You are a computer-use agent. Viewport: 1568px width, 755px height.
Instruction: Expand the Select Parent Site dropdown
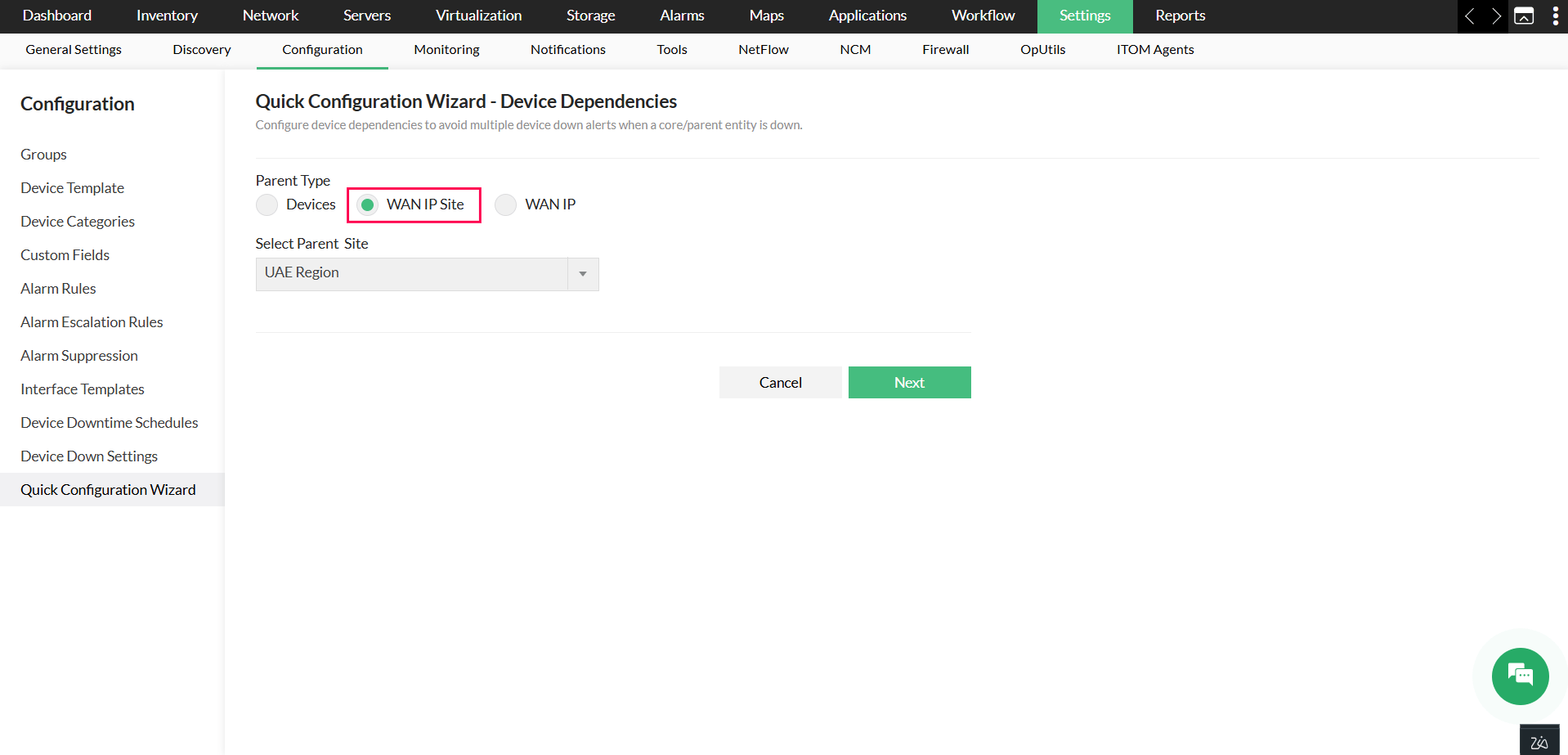[582, 273]
